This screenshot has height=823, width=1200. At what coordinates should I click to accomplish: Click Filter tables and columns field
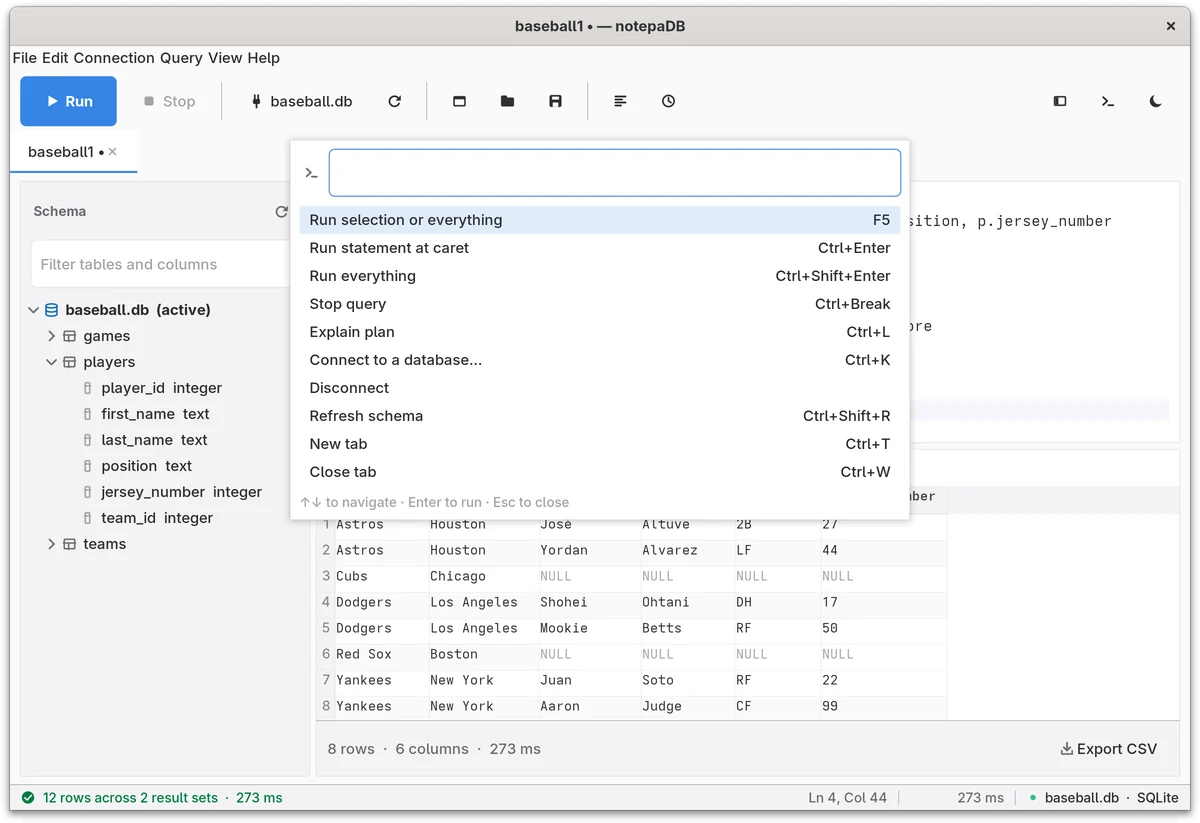(161, 264)
